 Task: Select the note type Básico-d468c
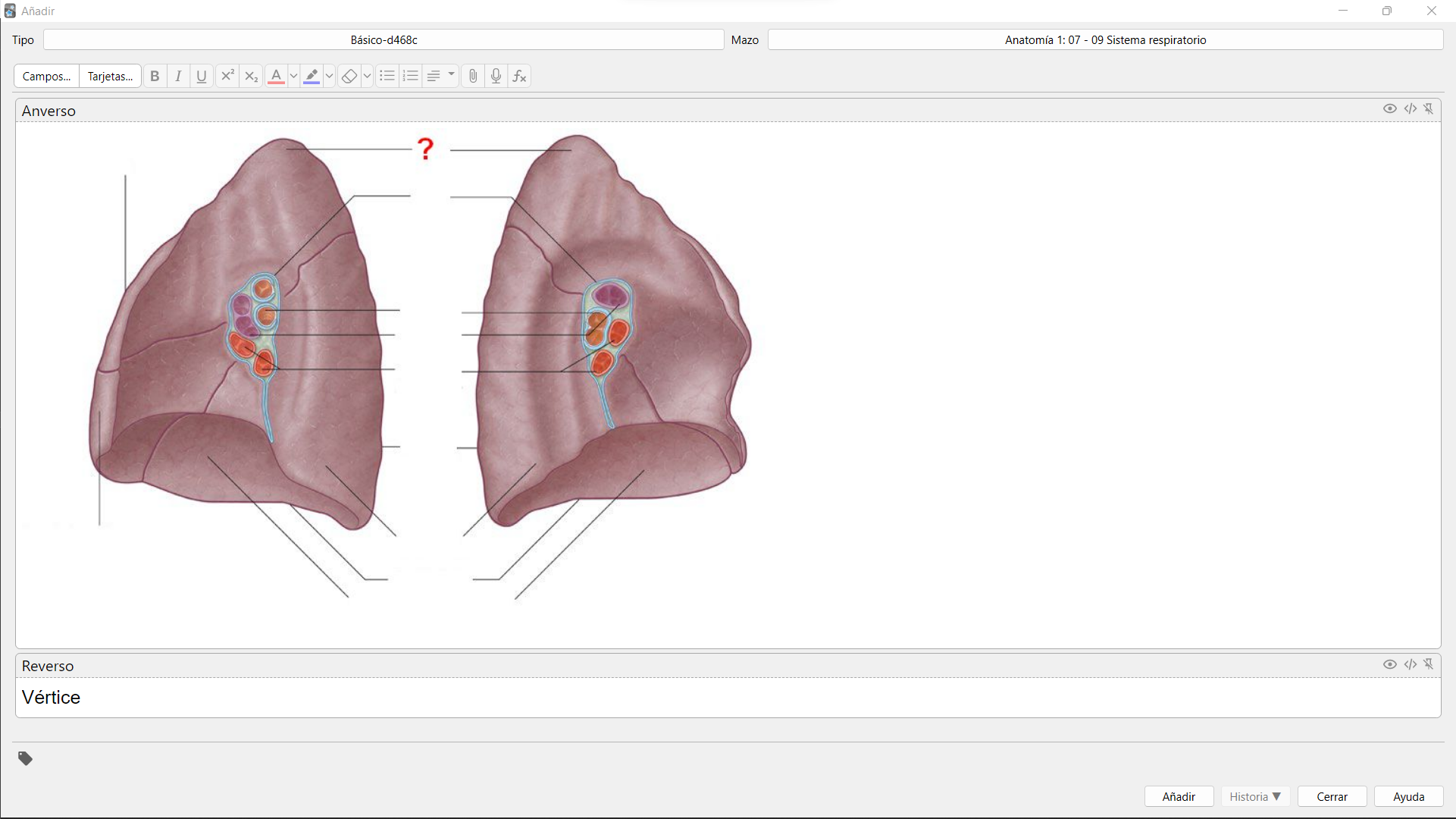pyautogui.click(x=384, y=40)
